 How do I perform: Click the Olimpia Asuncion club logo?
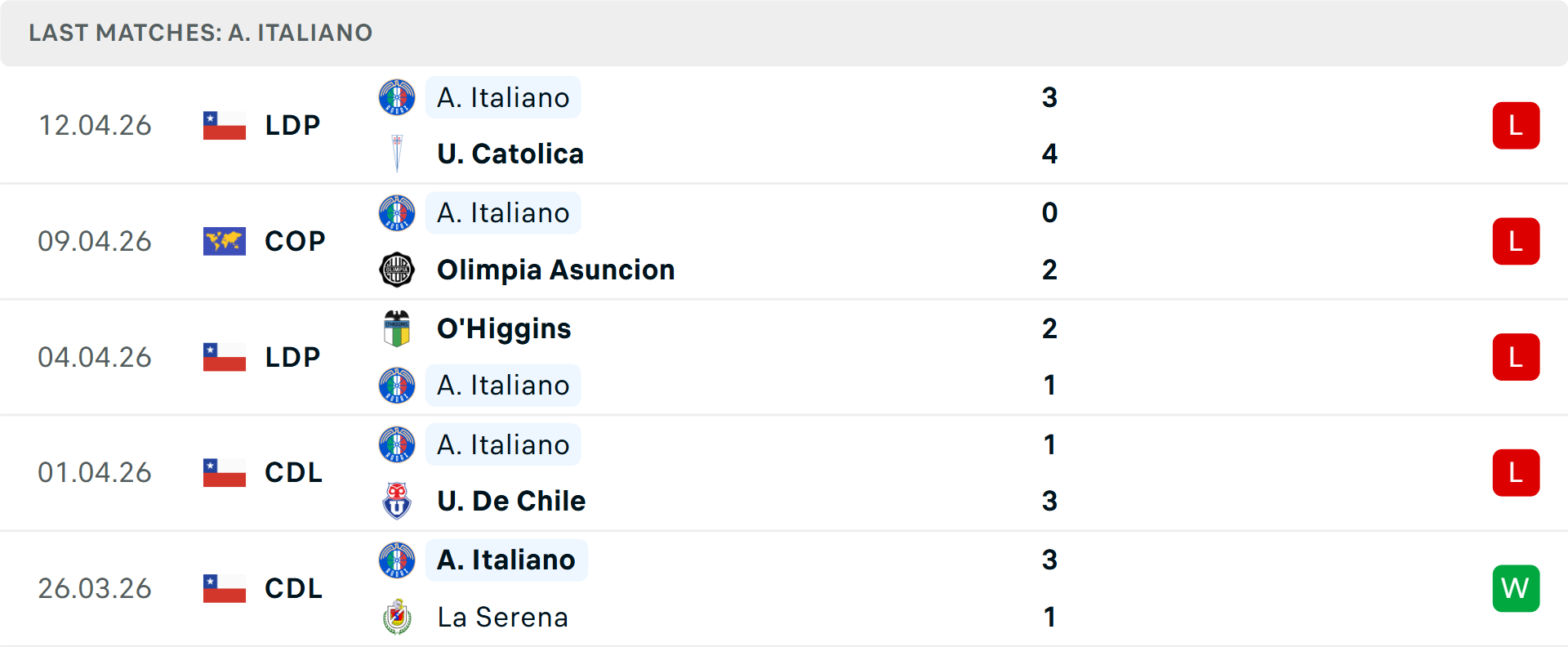click(x=397, y=270)
